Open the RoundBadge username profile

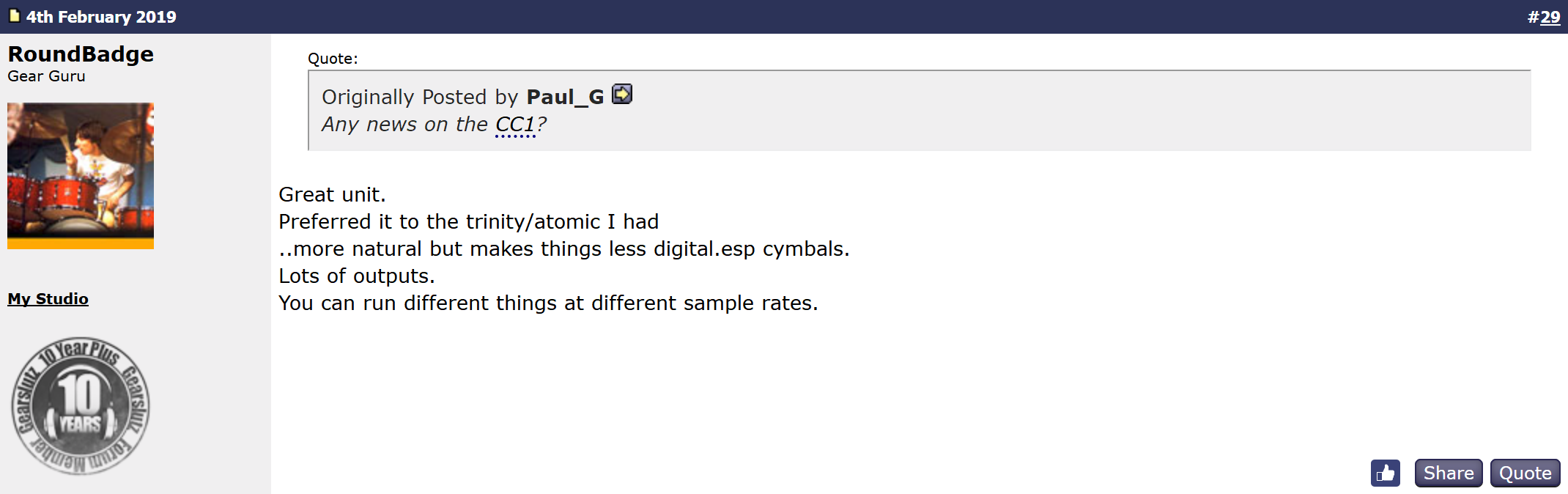81,54
